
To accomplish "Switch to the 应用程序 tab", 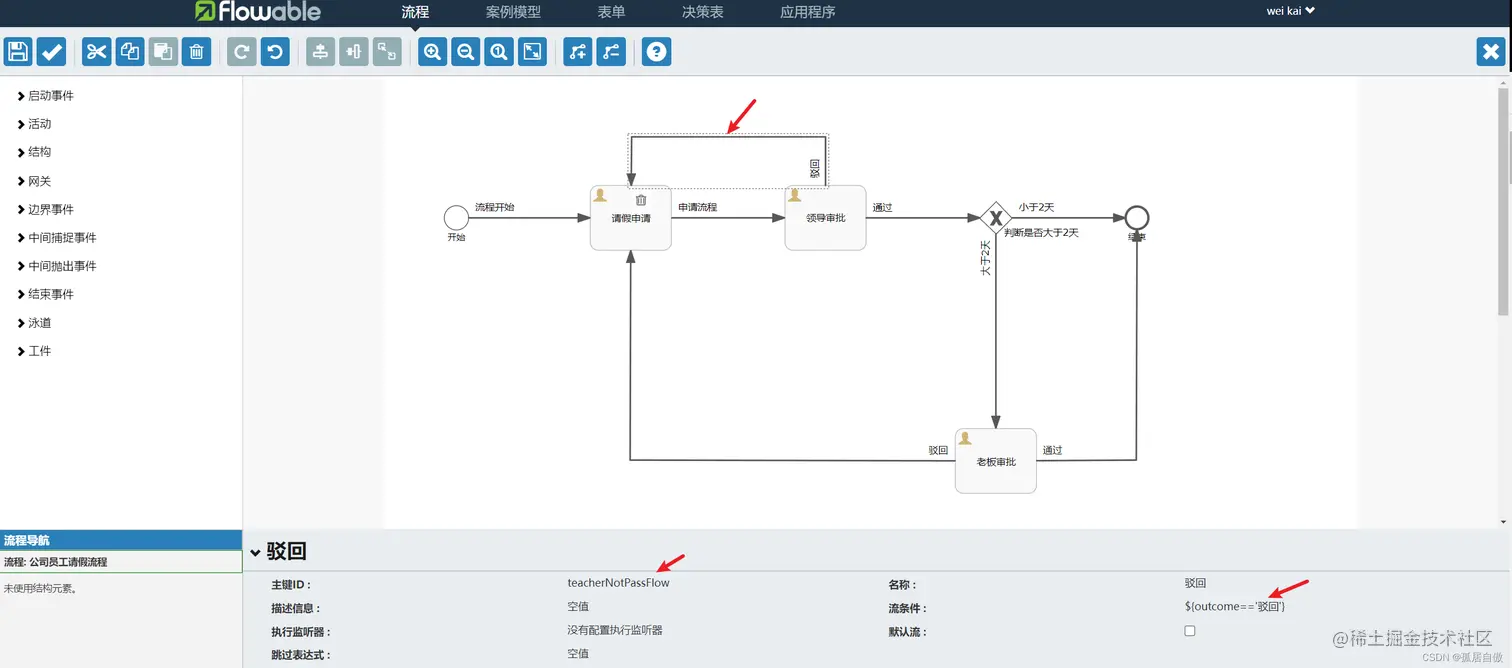I will point(808,12).
